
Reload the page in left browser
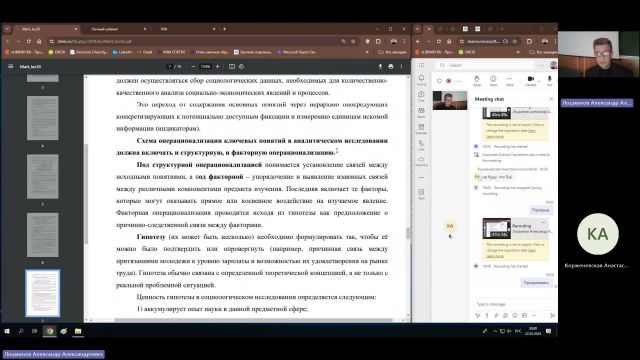[29, 41]
